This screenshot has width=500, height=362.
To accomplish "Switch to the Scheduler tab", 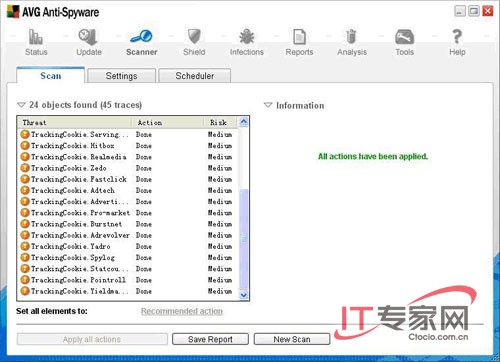I will [x=195, y=76].
